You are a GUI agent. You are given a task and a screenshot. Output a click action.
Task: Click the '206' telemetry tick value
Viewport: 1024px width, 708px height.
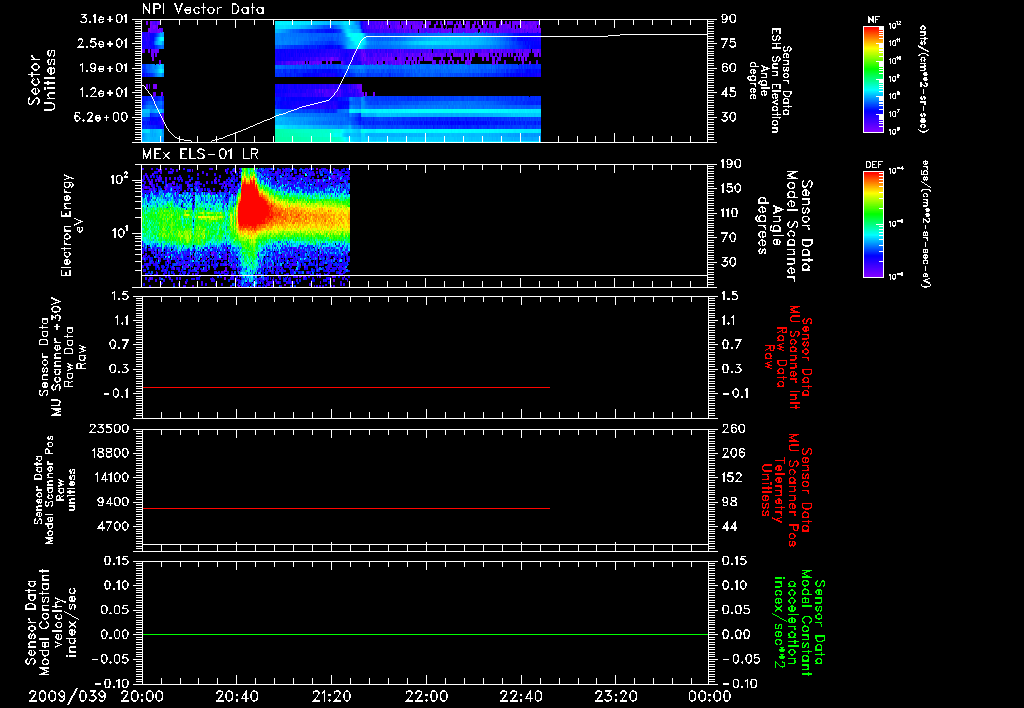[732, 453]
